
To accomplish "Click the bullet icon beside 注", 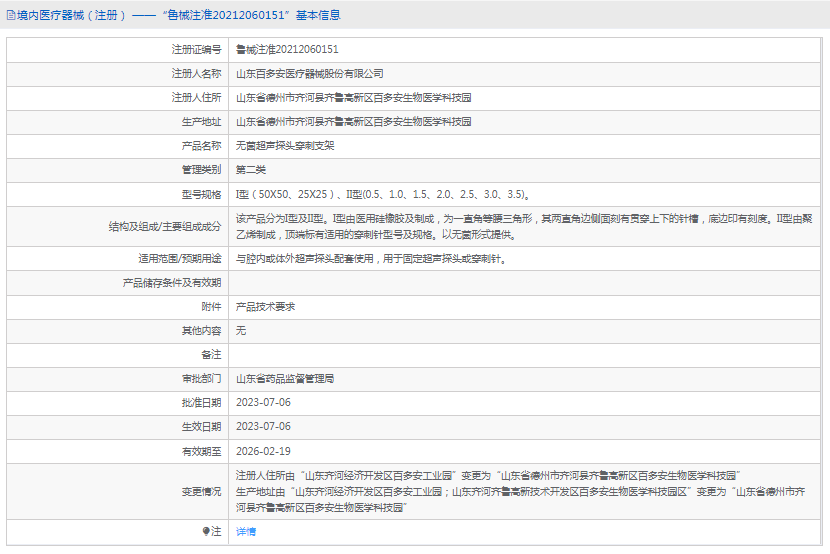I will click(x=206, y=531).
